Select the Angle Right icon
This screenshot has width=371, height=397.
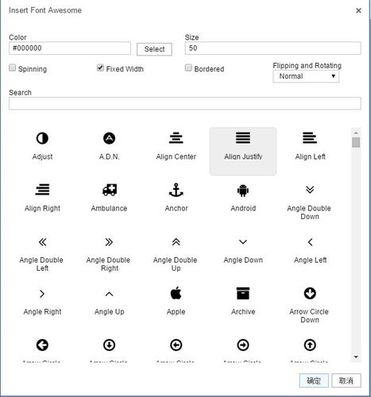point(42,294)
